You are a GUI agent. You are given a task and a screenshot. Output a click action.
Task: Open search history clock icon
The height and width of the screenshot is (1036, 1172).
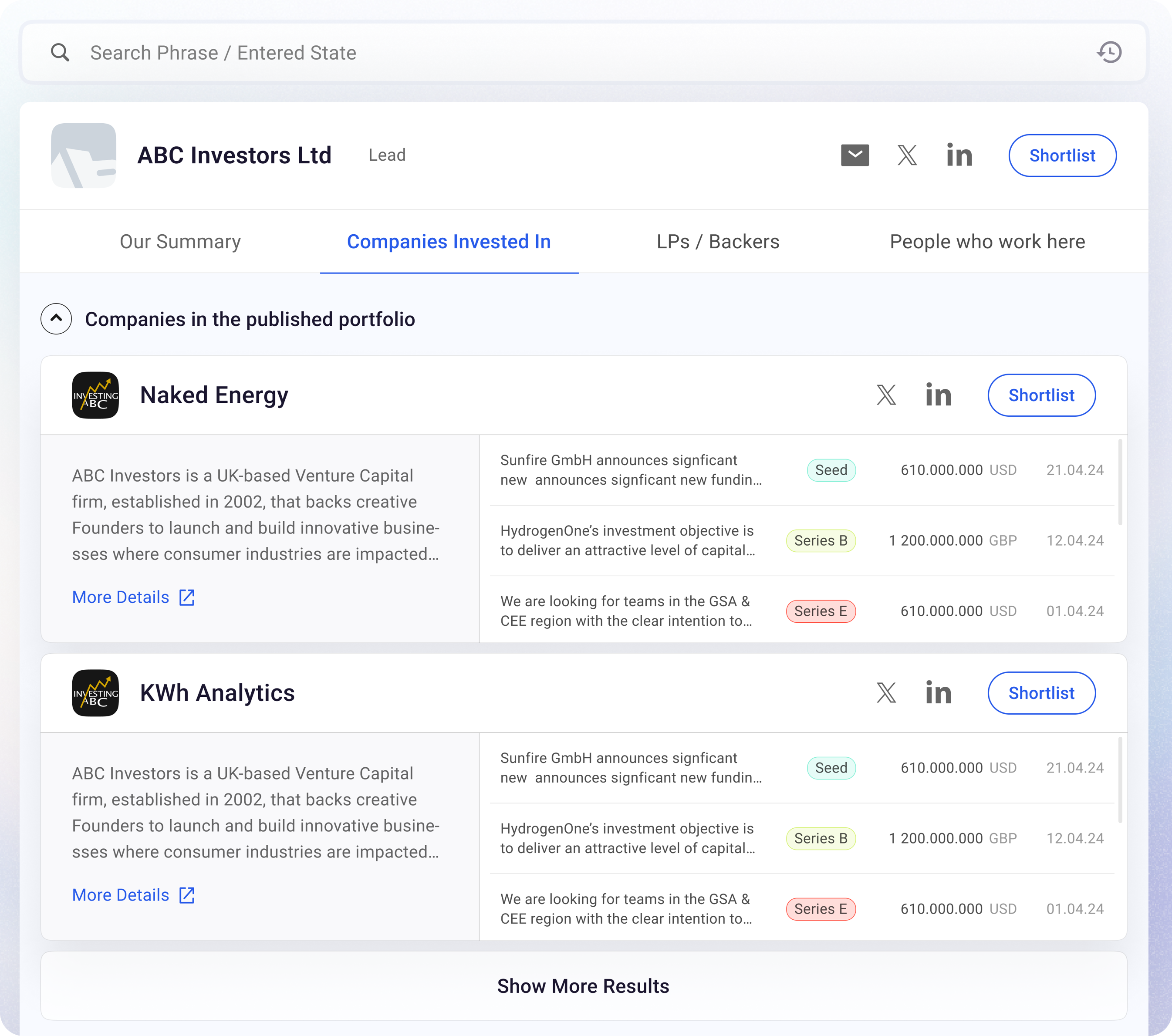[x=1109, y=52]
